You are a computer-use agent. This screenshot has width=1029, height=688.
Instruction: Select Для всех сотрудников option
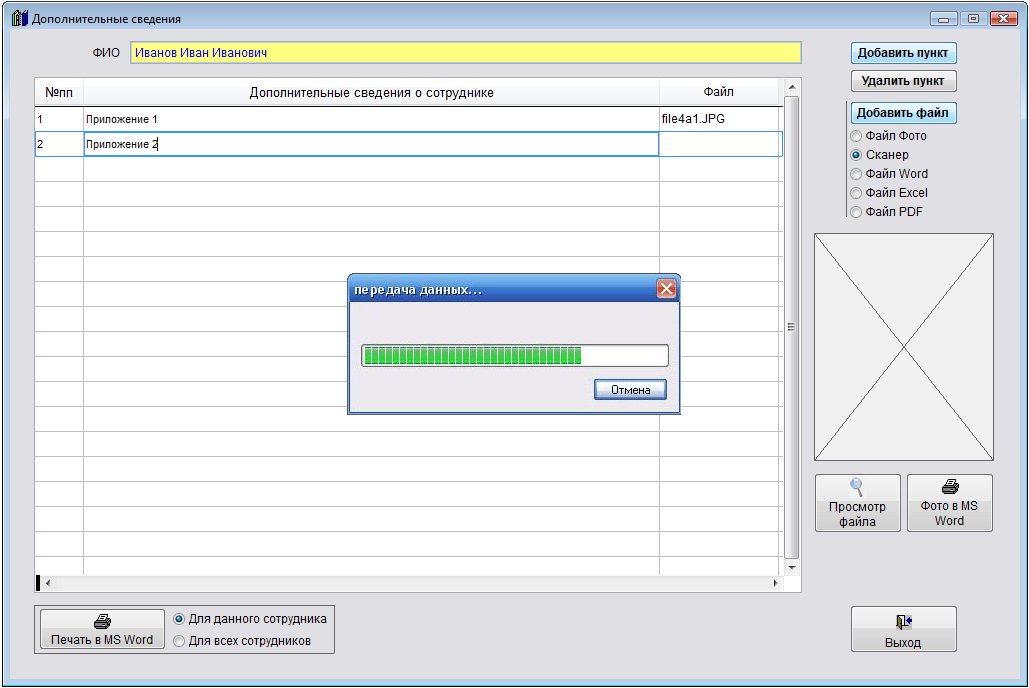180,641
